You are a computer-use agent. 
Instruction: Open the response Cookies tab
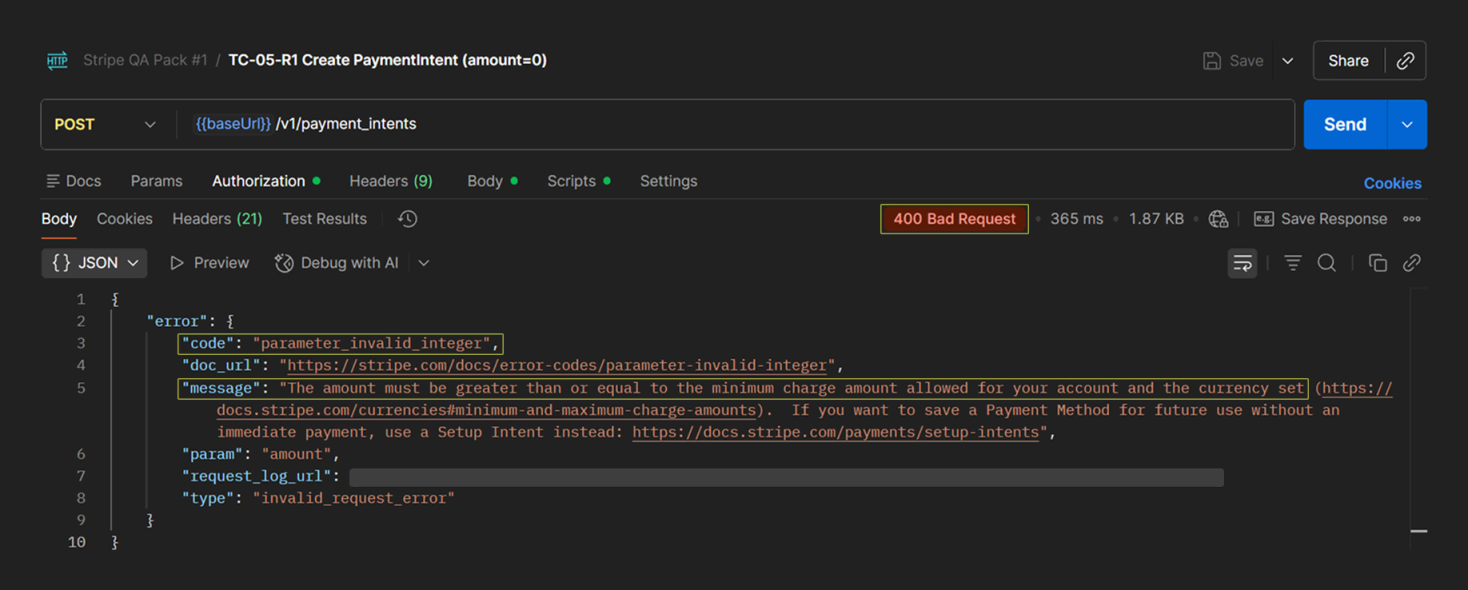pos(125,219)
